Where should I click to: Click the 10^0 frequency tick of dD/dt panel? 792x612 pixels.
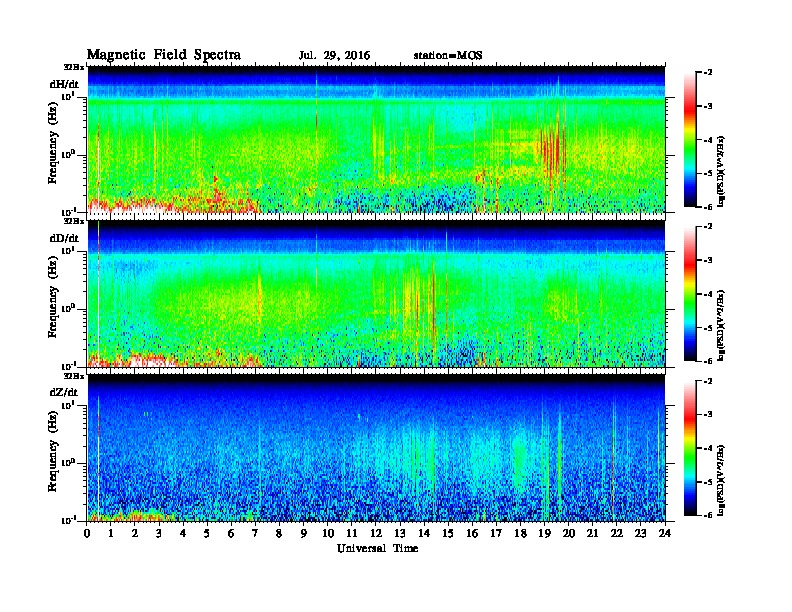[67, 309]
